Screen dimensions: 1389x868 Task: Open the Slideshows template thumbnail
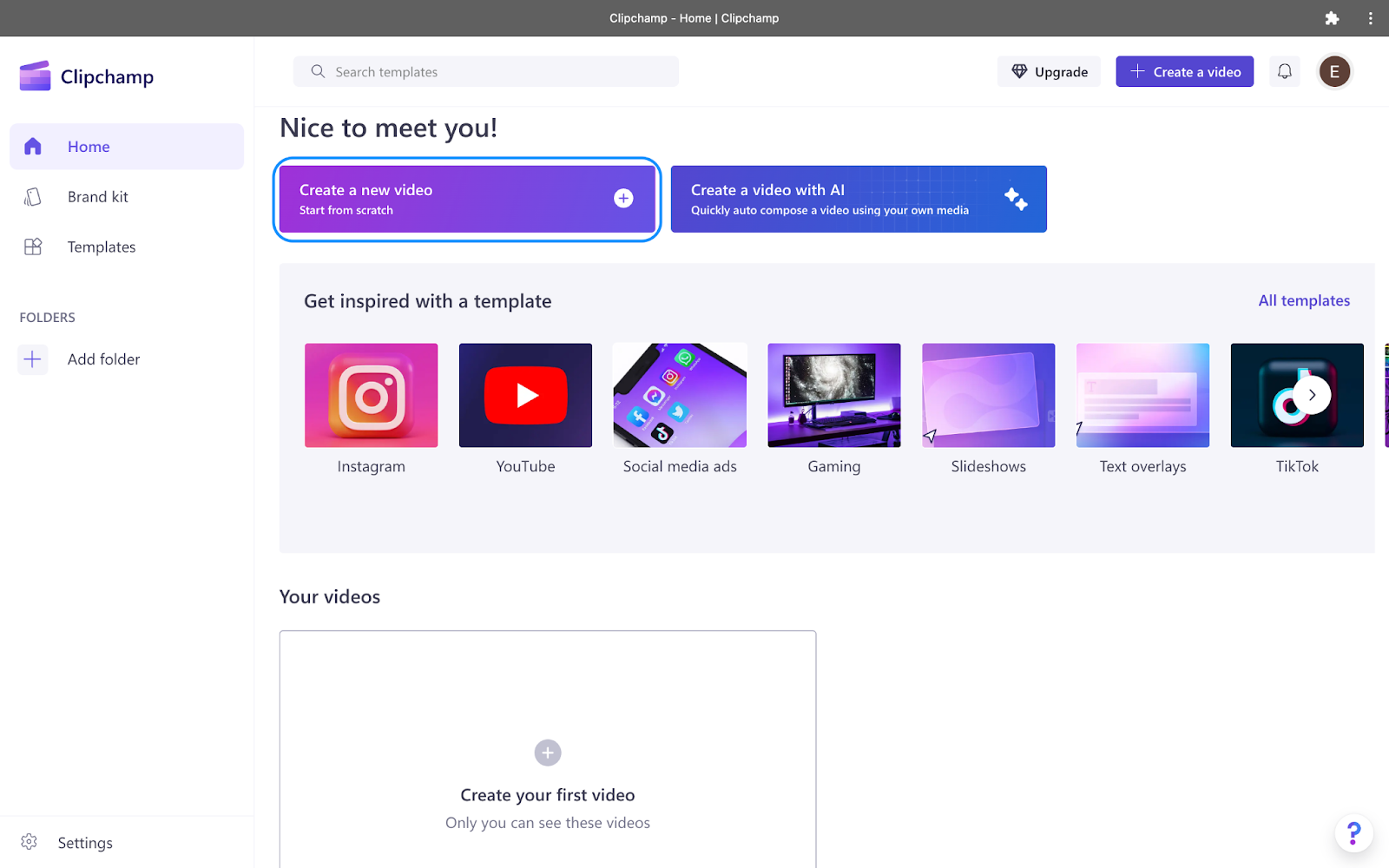point(989,396)
